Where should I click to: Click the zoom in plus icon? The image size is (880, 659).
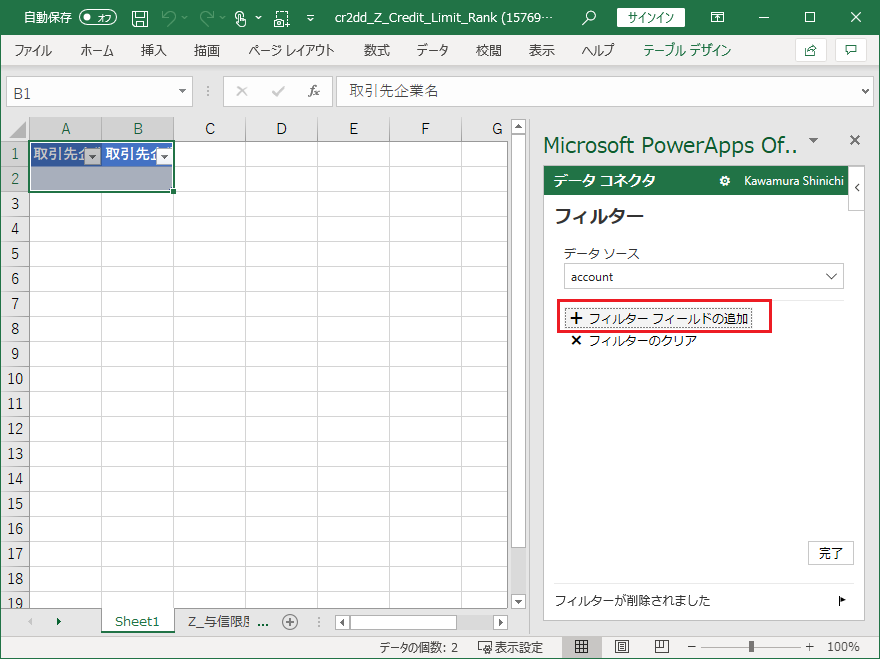(809, 647)
